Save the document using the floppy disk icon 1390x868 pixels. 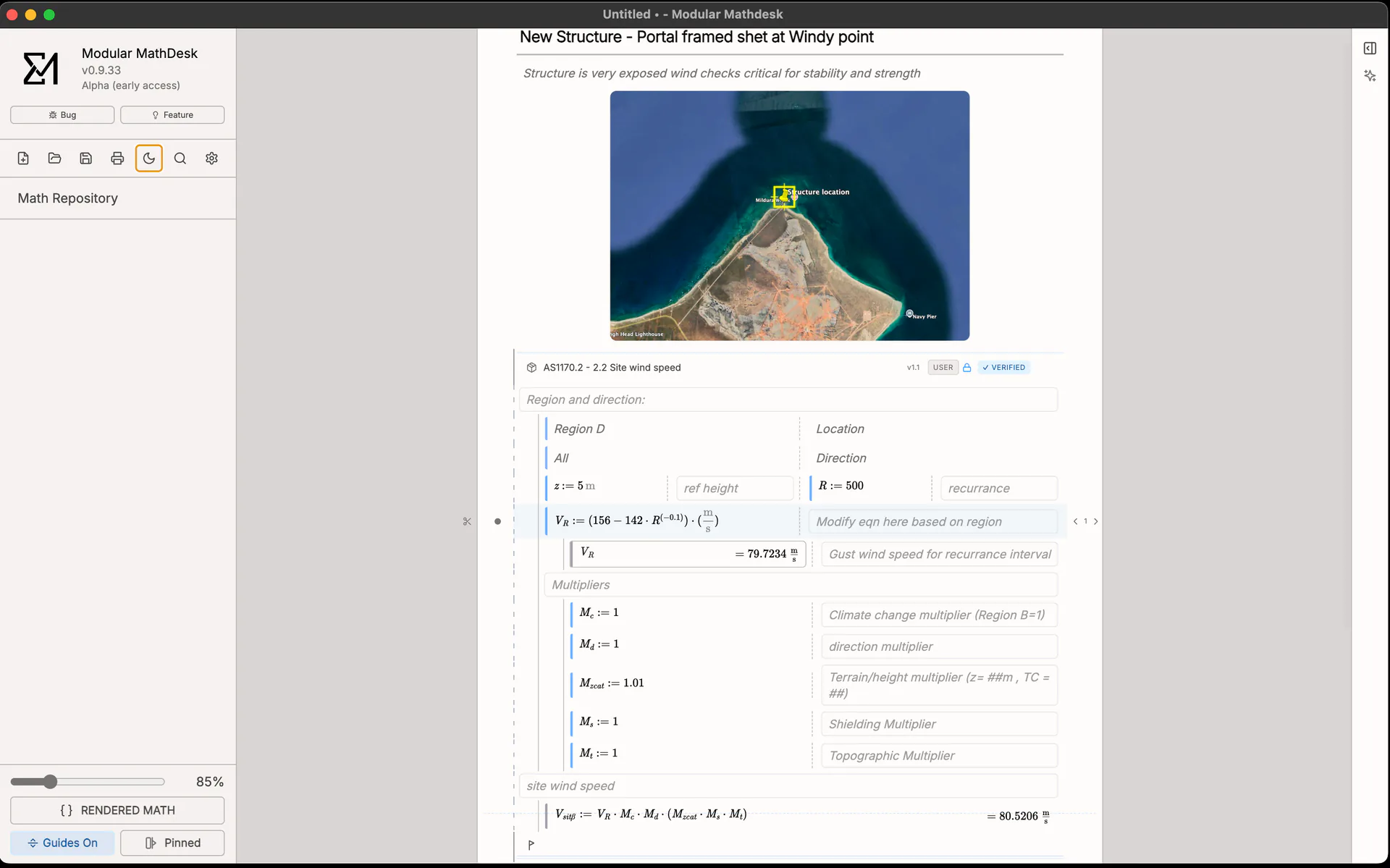[86, 159]
